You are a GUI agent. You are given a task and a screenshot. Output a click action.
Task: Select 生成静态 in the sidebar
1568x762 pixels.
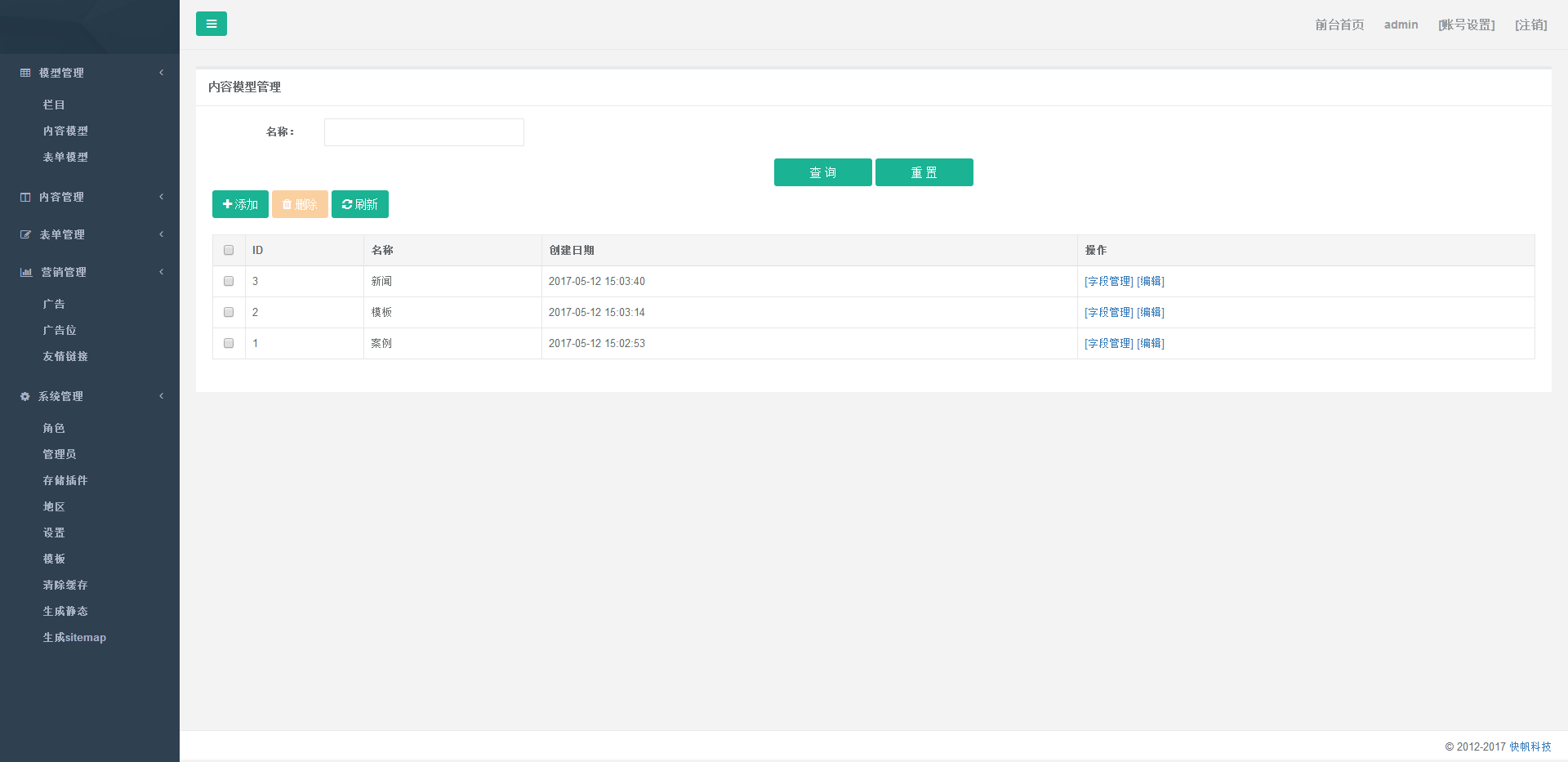pos(65,611)
